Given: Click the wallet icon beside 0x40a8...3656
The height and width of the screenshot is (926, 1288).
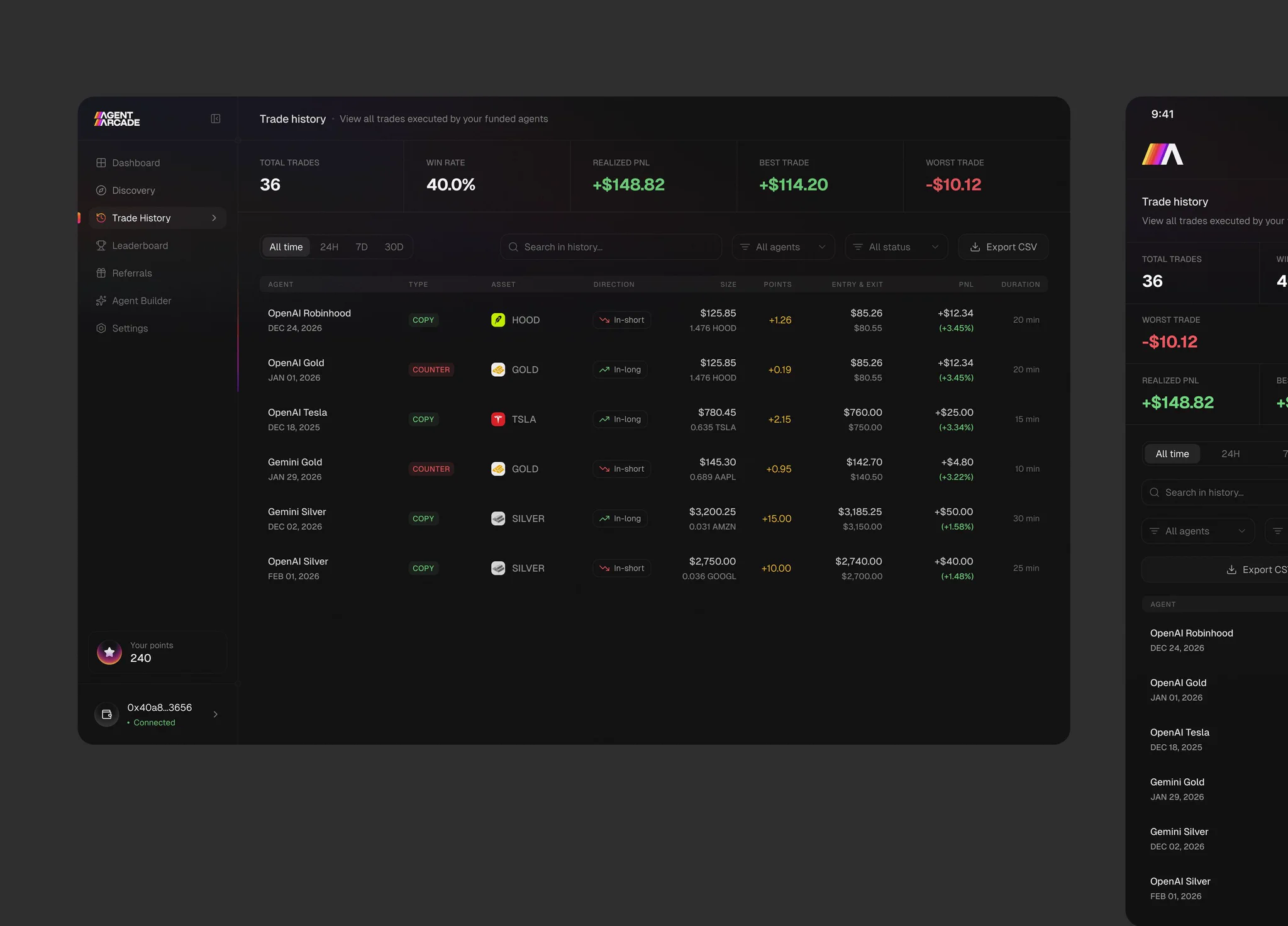Looking at the screenshot, I should point(106,715).
